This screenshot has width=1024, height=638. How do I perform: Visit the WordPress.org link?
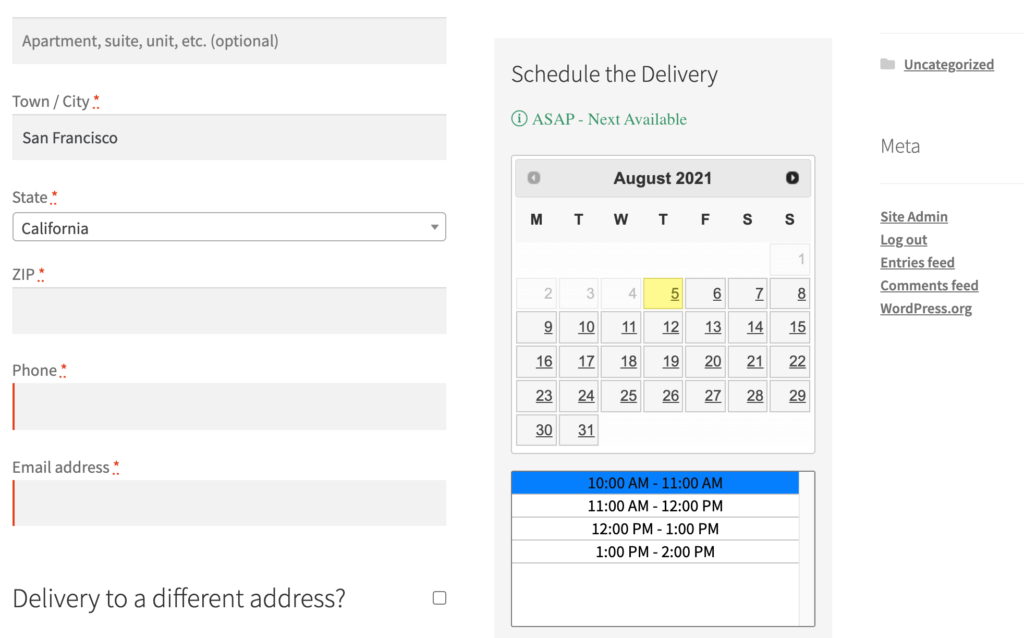pos(925,308)
